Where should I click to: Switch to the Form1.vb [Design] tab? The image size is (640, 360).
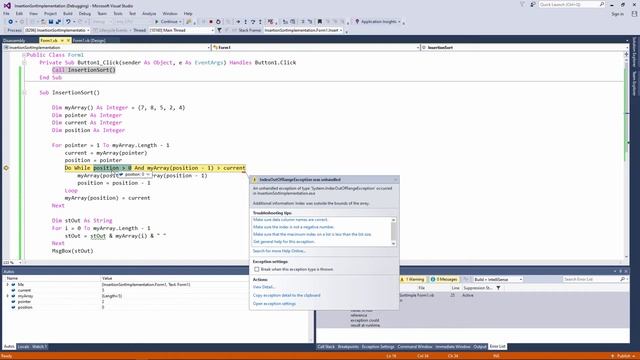coord(89,40)
